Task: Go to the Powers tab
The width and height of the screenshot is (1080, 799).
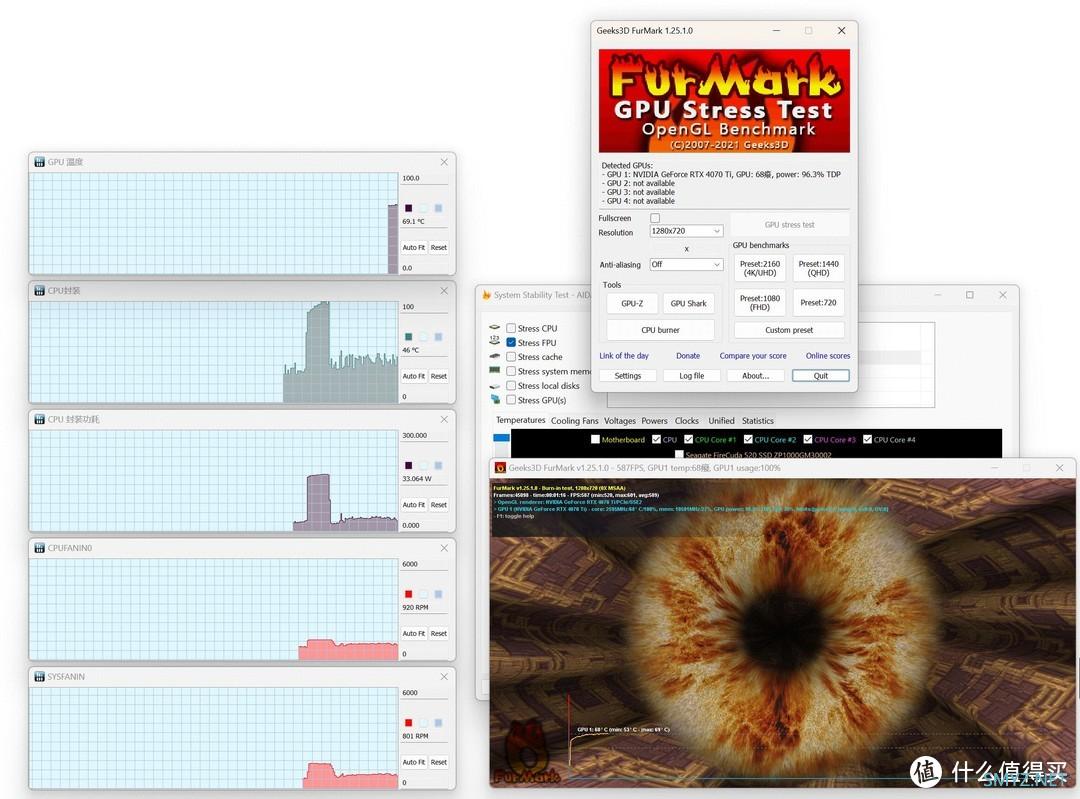Action: [654, 421]
